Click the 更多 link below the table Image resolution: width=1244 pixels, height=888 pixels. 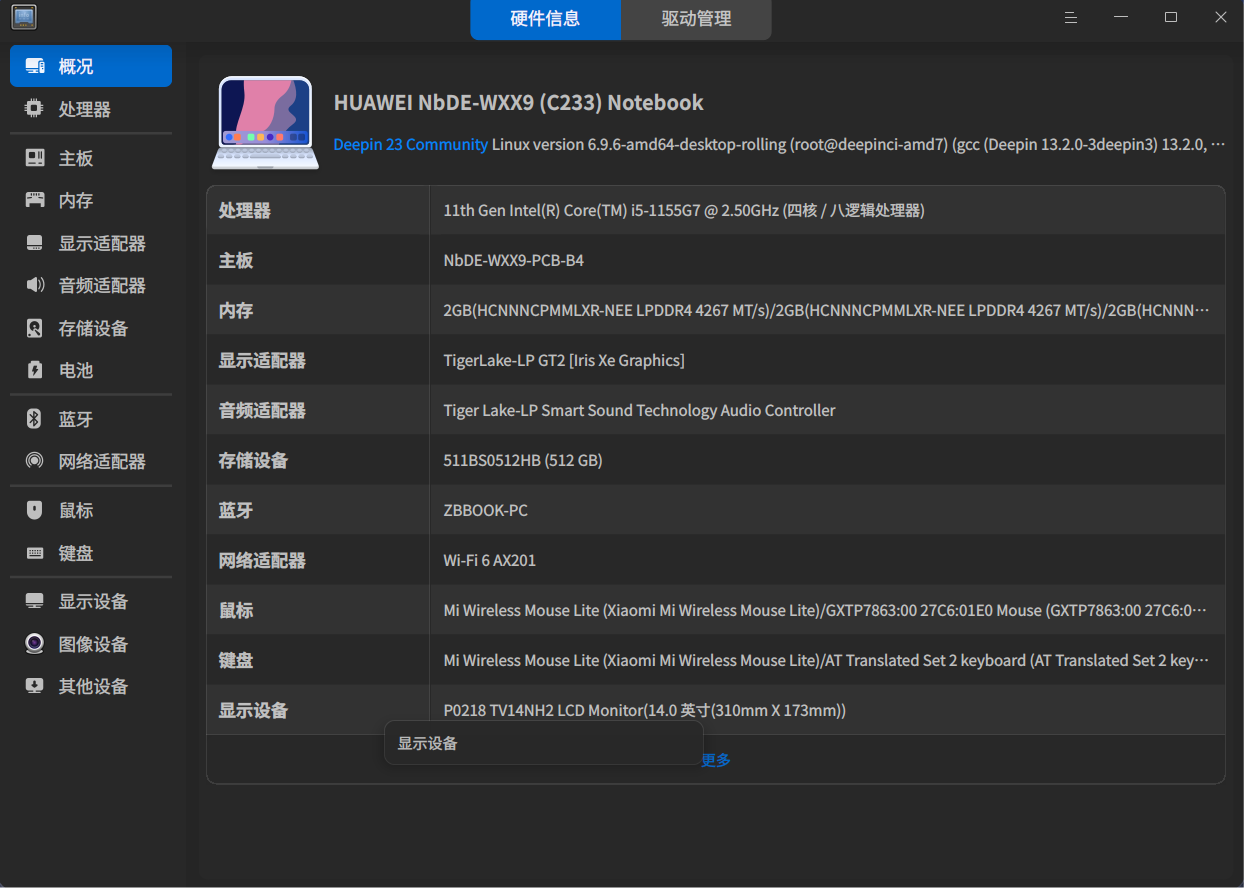(716, 760)
